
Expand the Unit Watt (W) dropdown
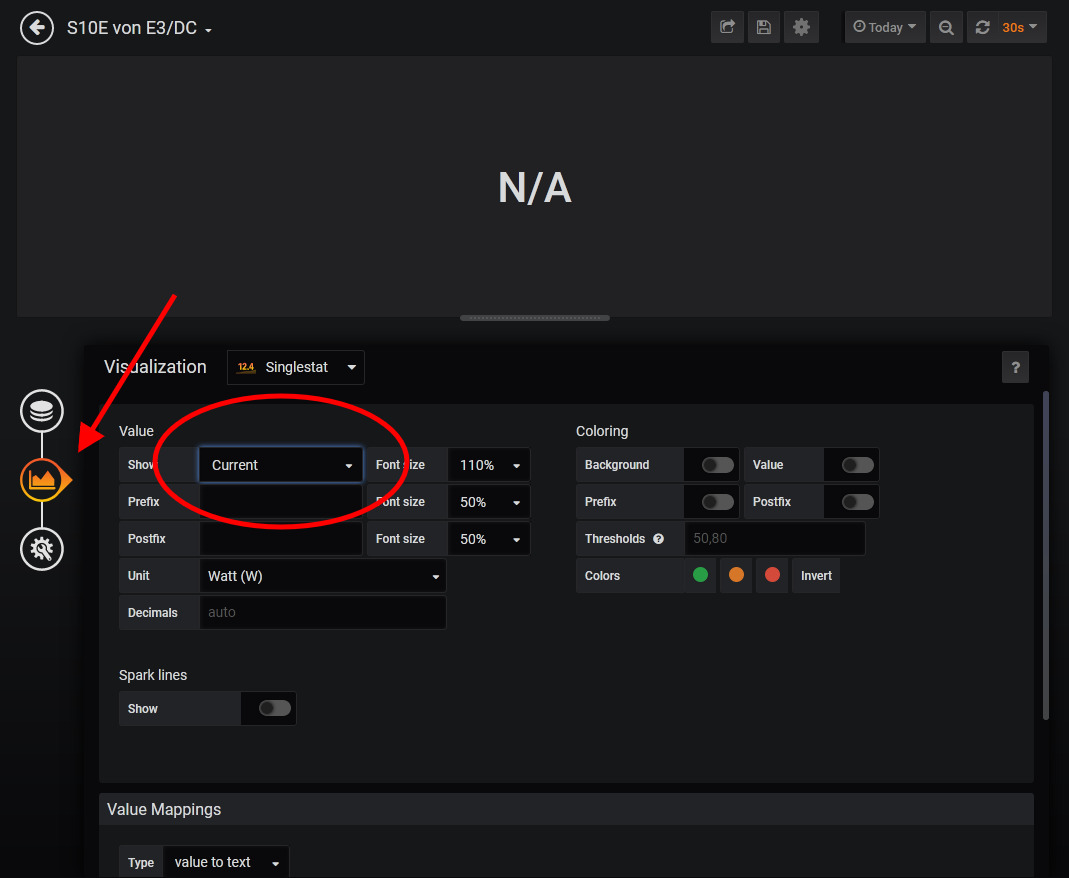[x=323, y=576]
